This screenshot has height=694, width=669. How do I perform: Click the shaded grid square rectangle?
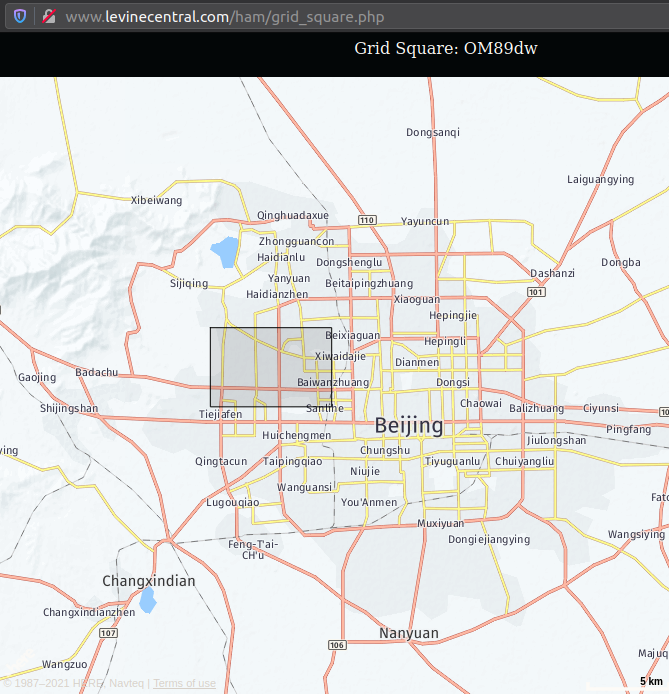(270, 367)
